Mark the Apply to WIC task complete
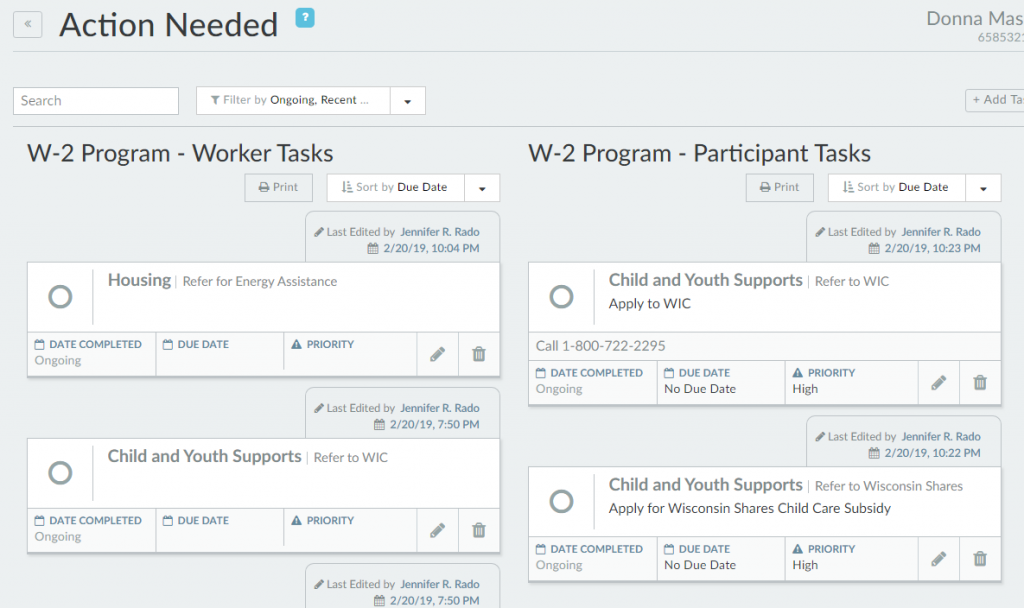This screenshot has width=1024, height=608. click(562, 296)
